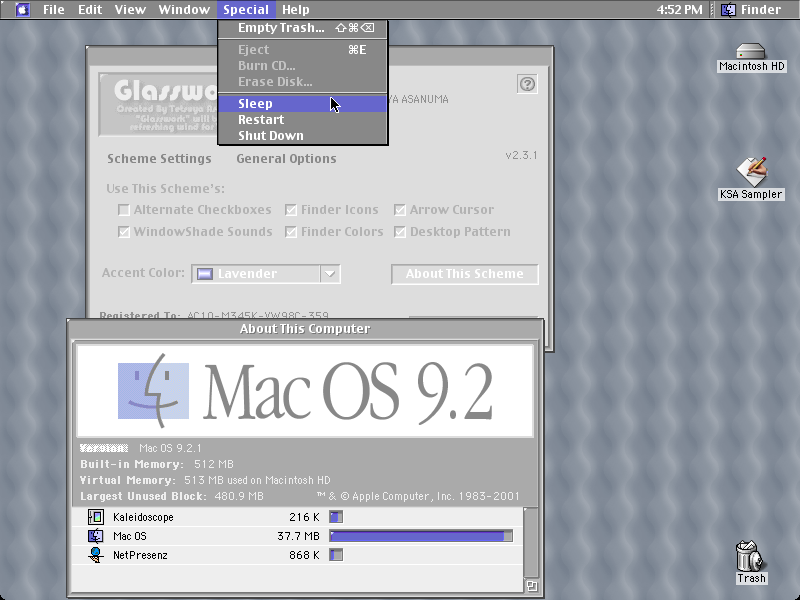
Task: Click the About This Computer vertical scrollbar
Action: pos(531,543)
